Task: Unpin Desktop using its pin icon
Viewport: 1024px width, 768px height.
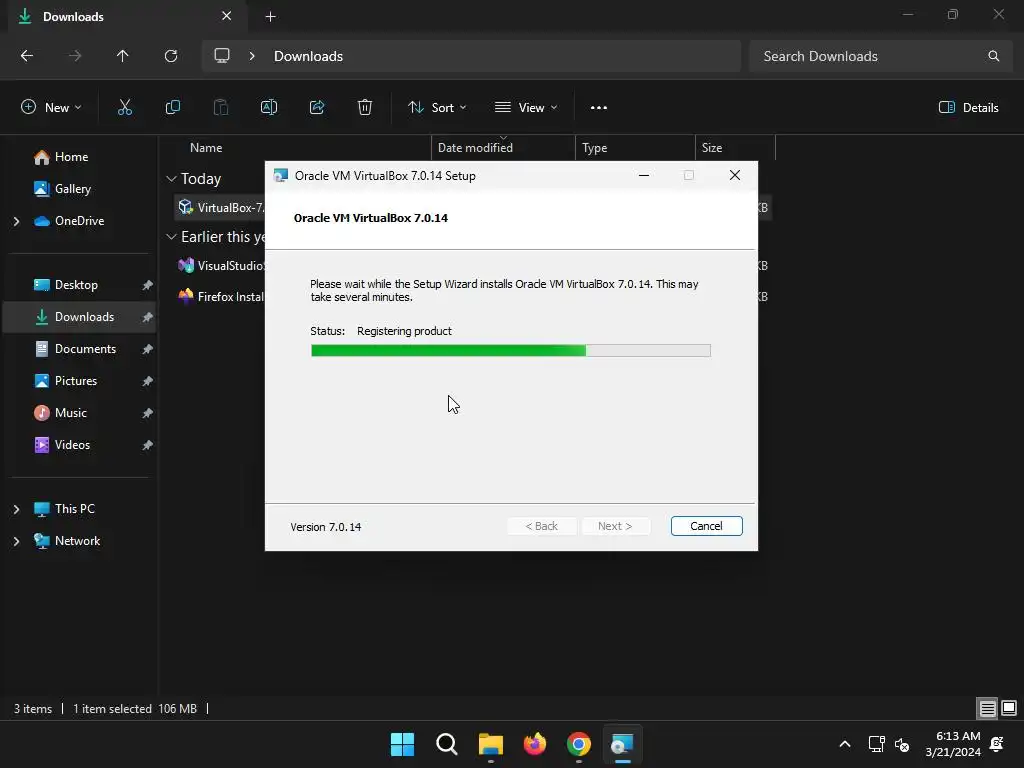Action: coord(147,285)
